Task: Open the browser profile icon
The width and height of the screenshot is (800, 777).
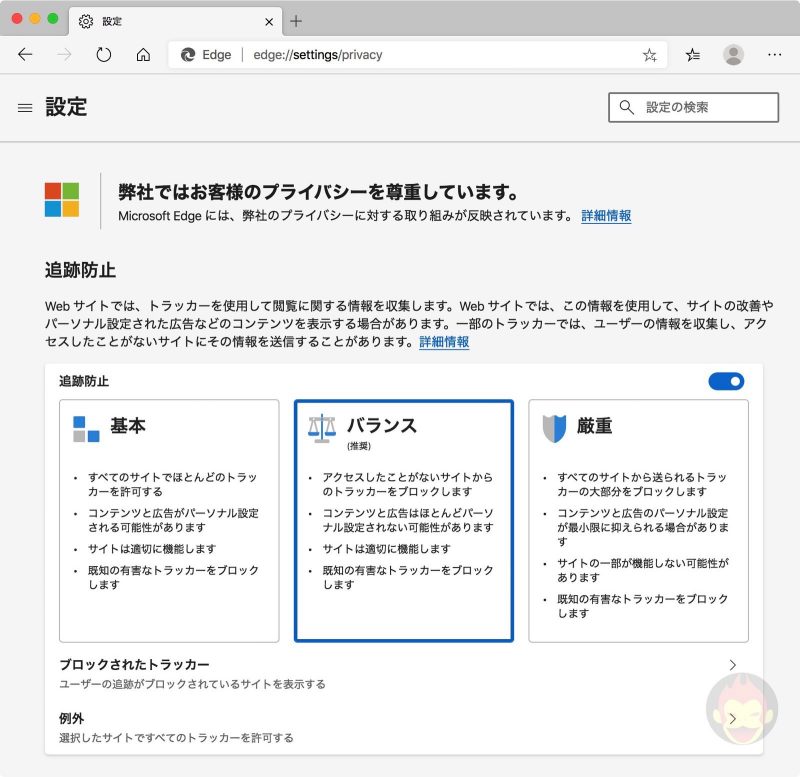Action: (734, 55)
